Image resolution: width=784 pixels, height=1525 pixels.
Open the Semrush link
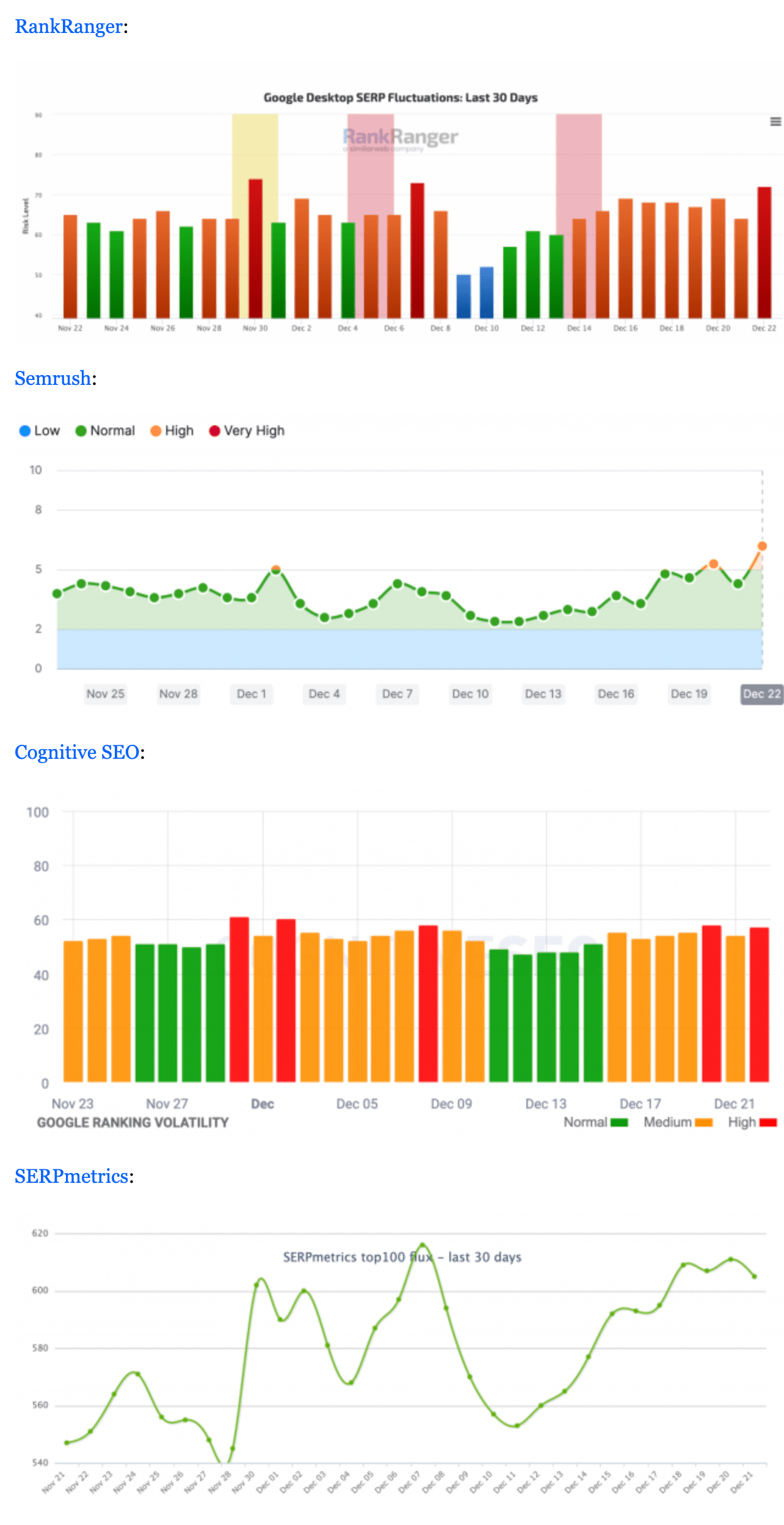pos(53,378)
